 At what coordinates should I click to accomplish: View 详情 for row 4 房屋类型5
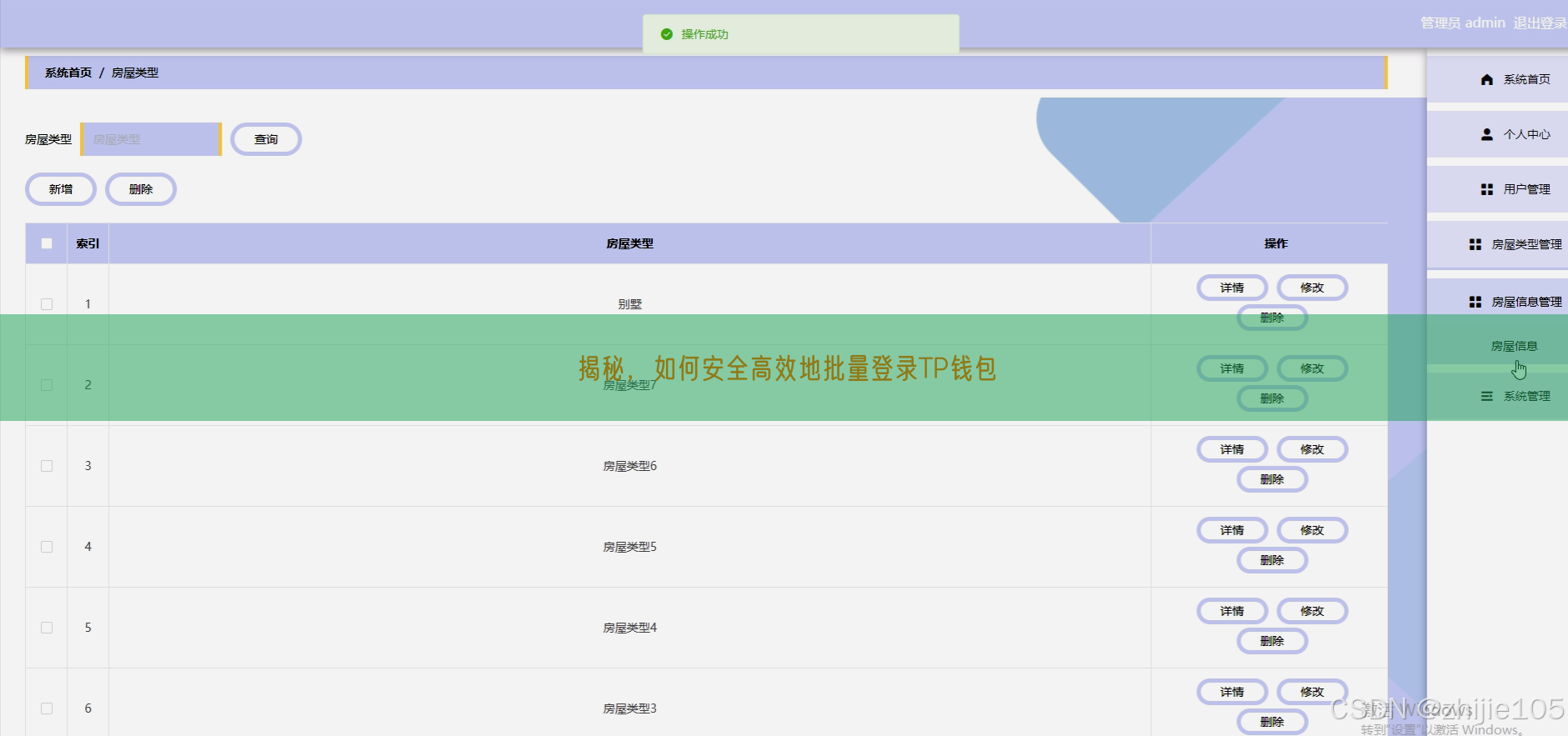1232,530
